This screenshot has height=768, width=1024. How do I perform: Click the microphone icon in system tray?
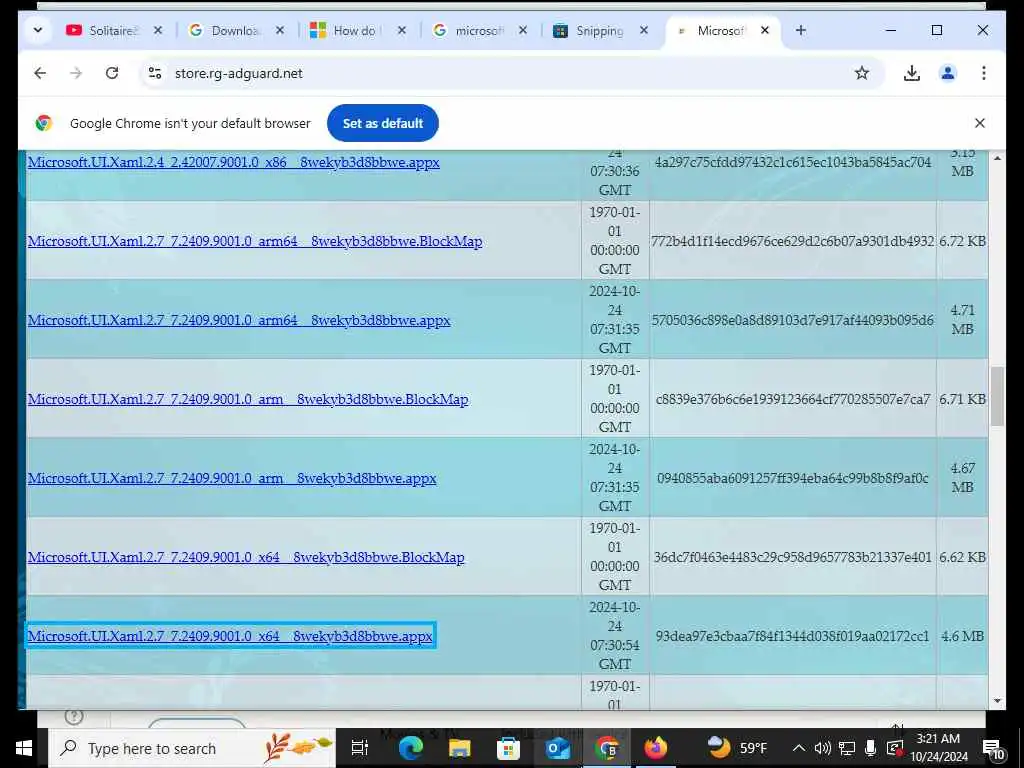click(870, 748)
